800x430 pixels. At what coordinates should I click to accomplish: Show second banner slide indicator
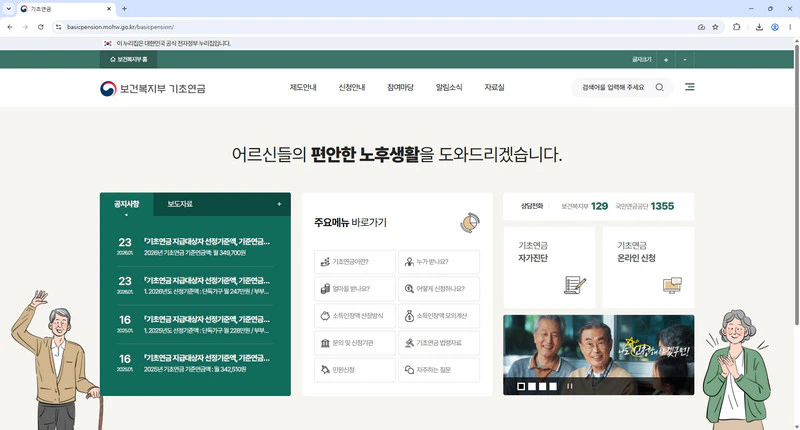pos(532,386)
